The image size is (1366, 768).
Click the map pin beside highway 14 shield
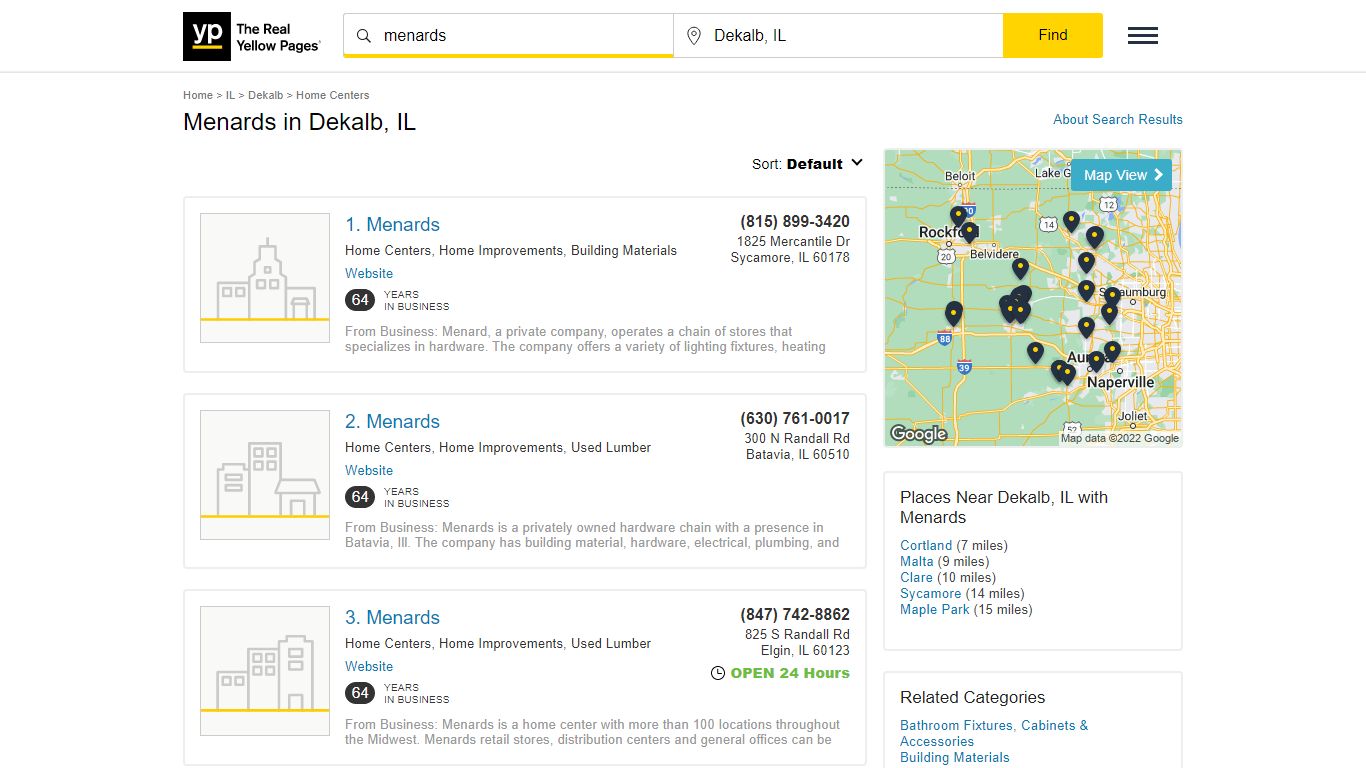pyautogui.click(x=1071, y=222)
